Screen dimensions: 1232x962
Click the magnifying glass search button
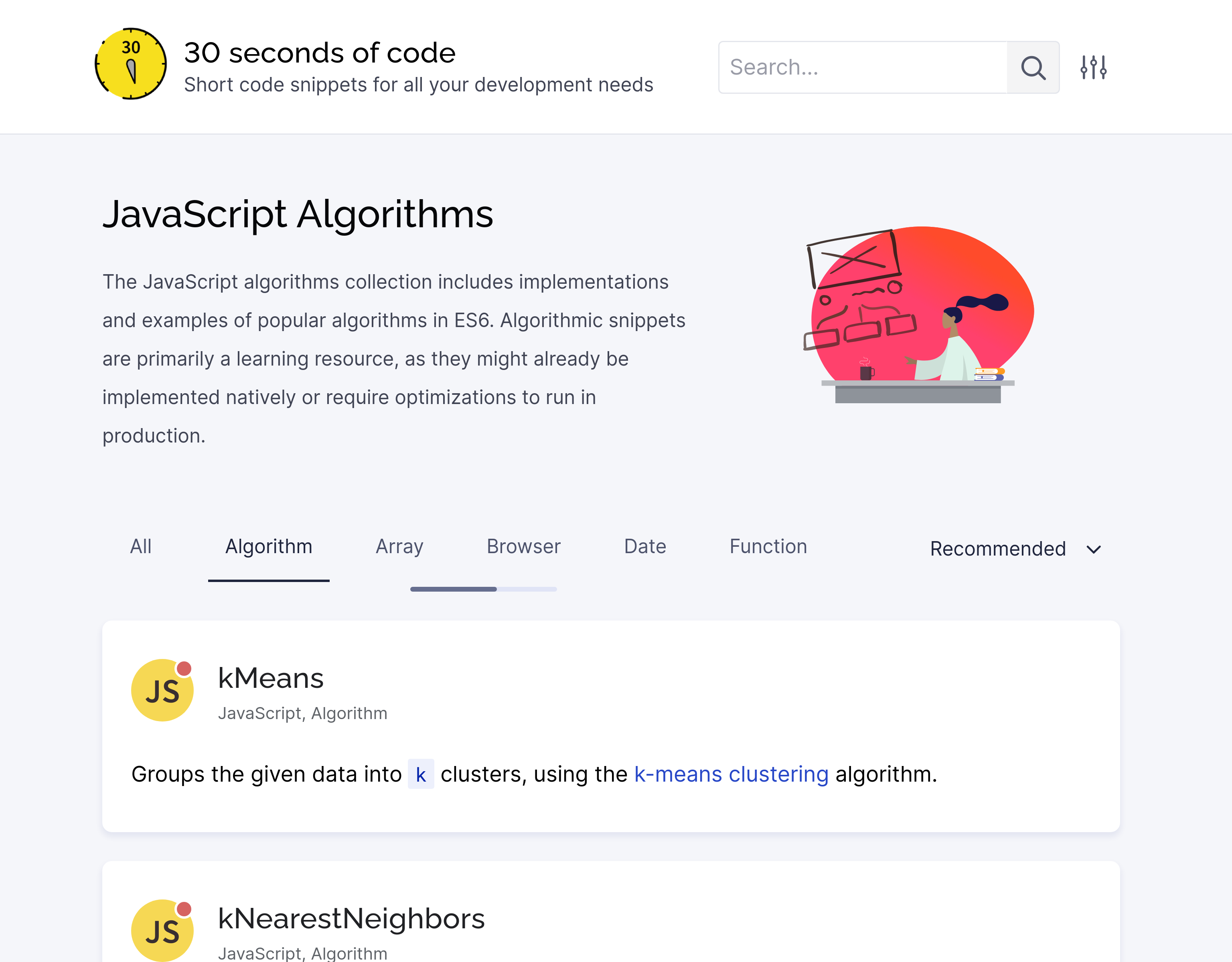(x=1033, y=67)
